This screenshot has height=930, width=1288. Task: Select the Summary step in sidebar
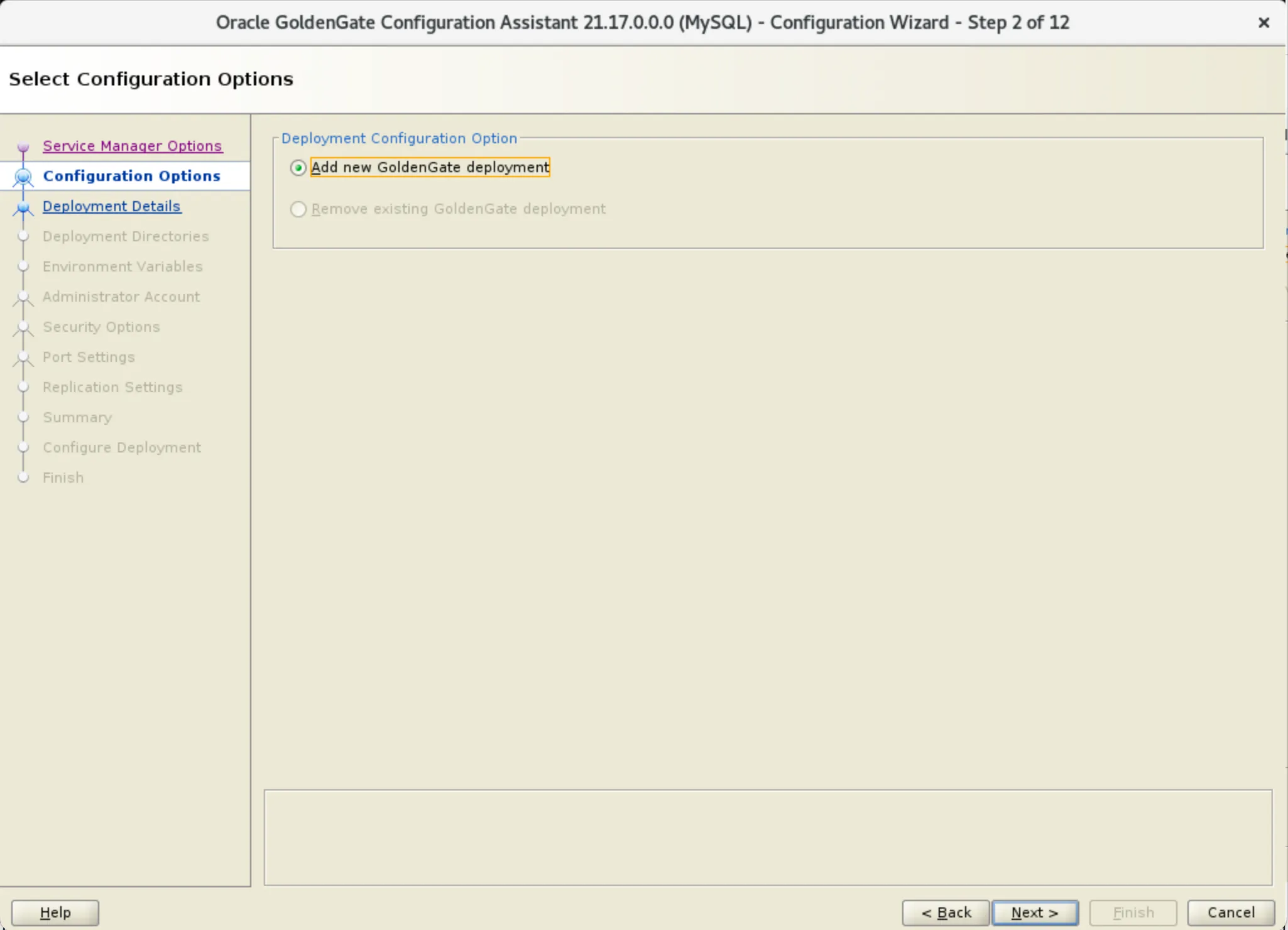[x=77, y=417]
